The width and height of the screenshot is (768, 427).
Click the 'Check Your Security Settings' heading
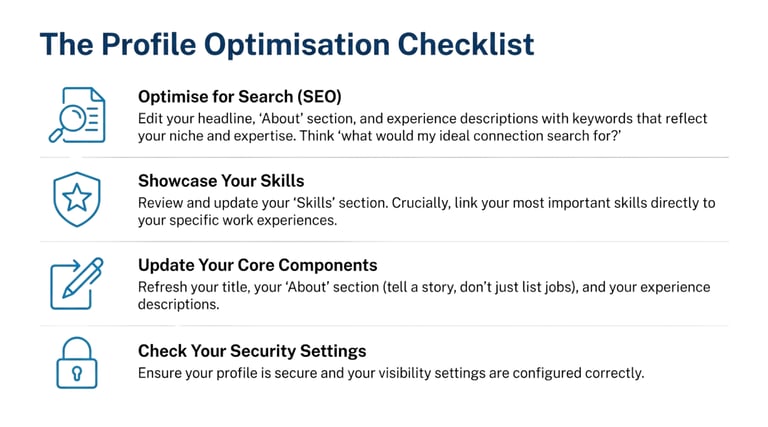point(252,351)
